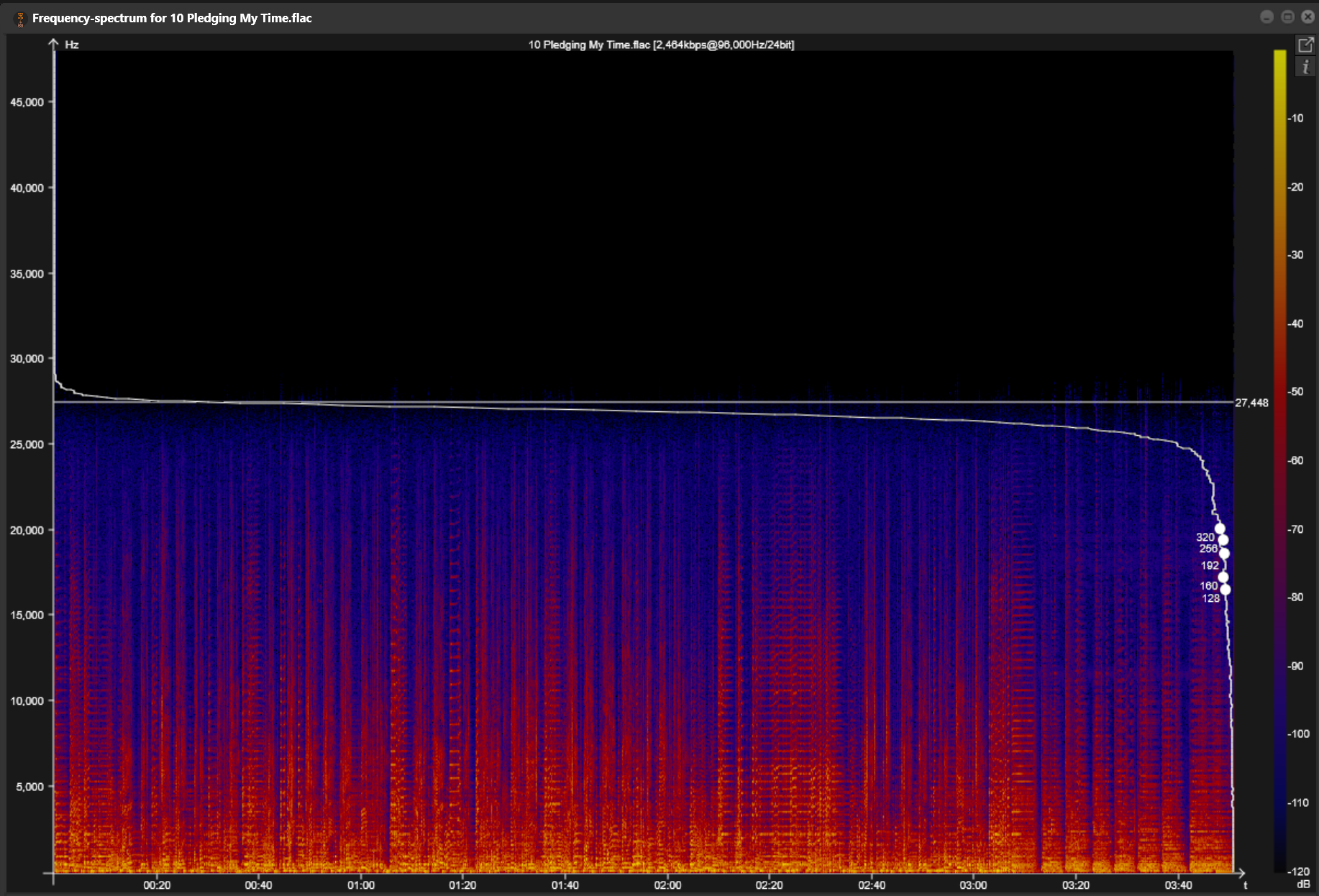Click the 03:40 time axis label
The width and height of the screenshot is (1319, 896).
[x=1177, y=885]
